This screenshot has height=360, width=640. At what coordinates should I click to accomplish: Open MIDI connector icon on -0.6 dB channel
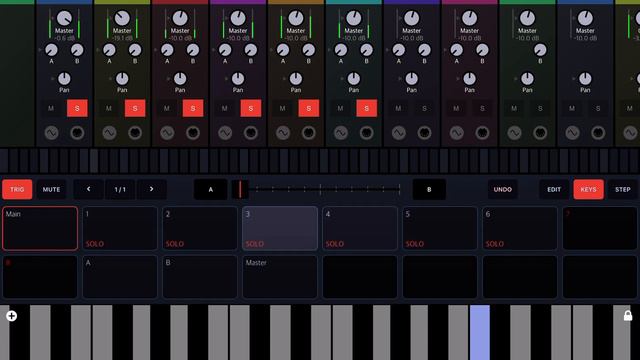coord(77,133)
